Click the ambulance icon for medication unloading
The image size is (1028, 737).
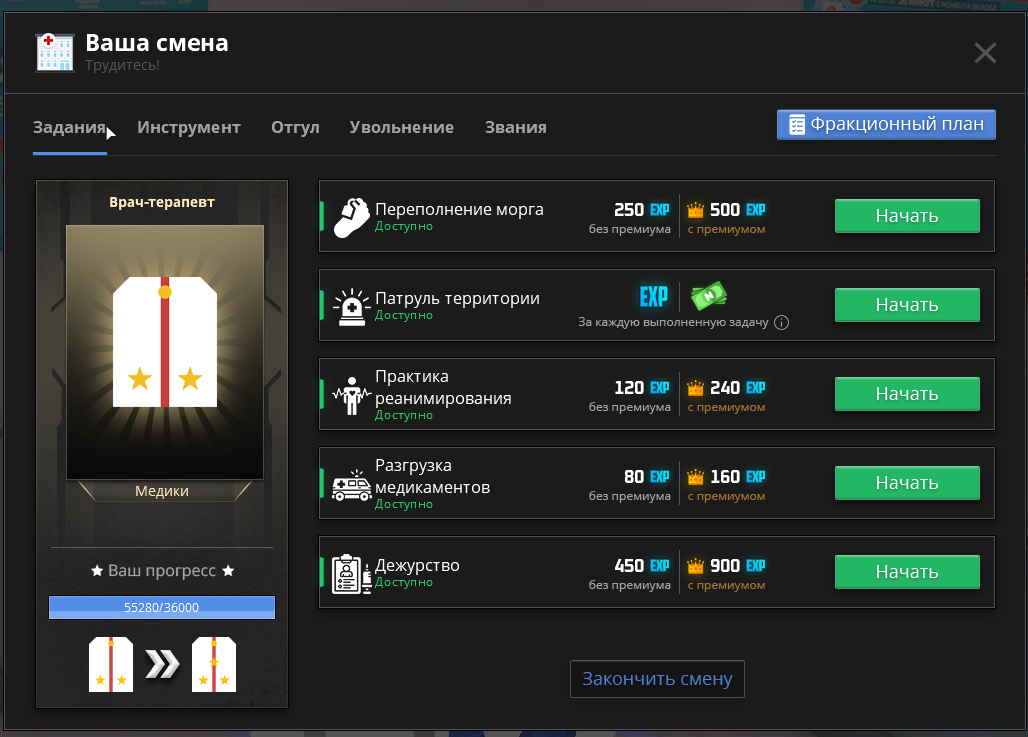tap(351, 485)
